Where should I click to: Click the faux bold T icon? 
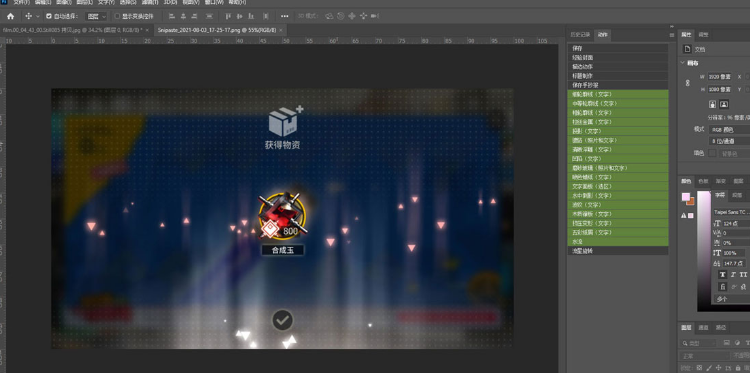pyautogui.click(x=722, y=274)
